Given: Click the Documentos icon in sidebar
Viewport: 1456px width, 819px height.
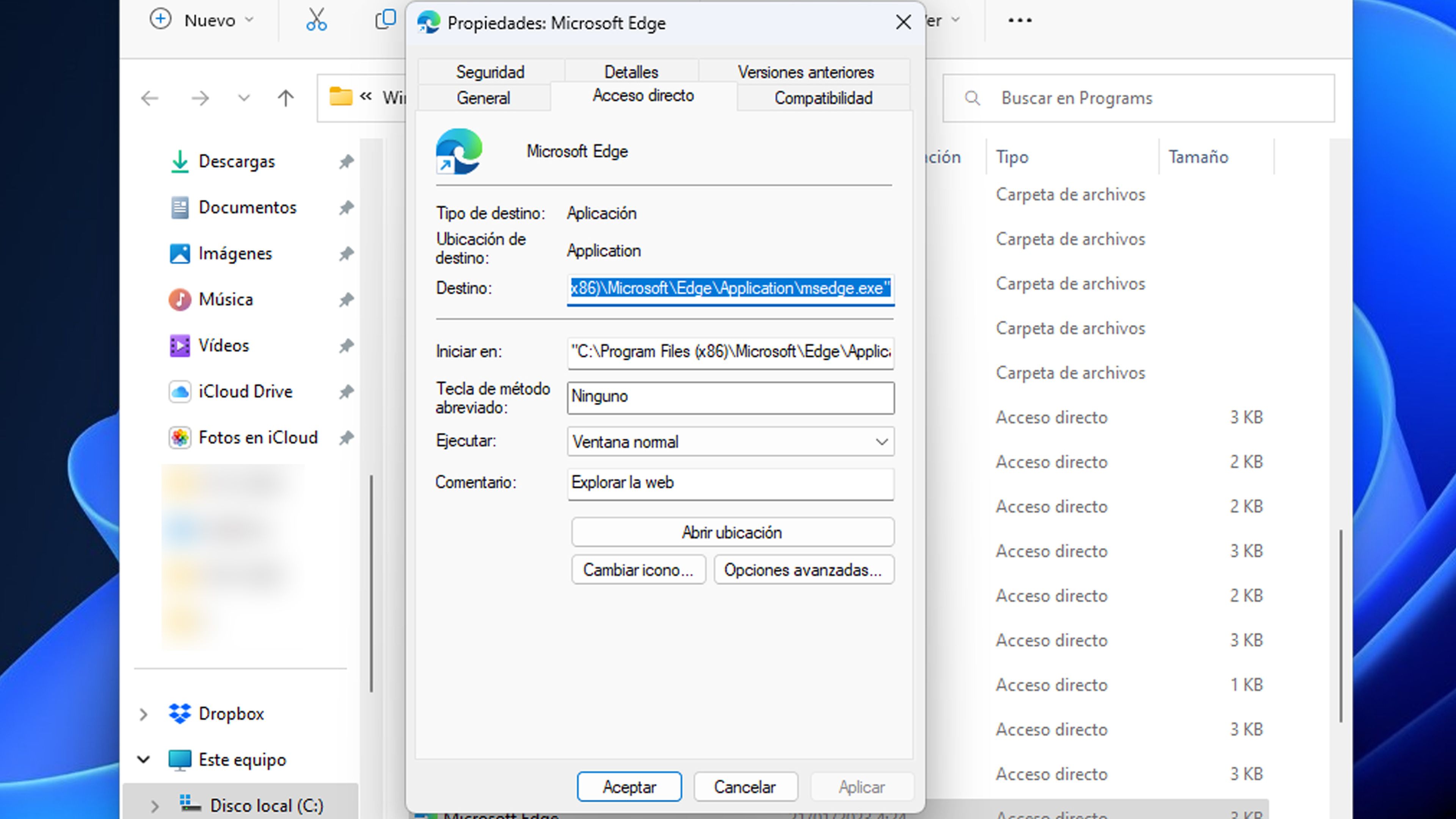Looking at the screenshot, I should tap(180, 207).
